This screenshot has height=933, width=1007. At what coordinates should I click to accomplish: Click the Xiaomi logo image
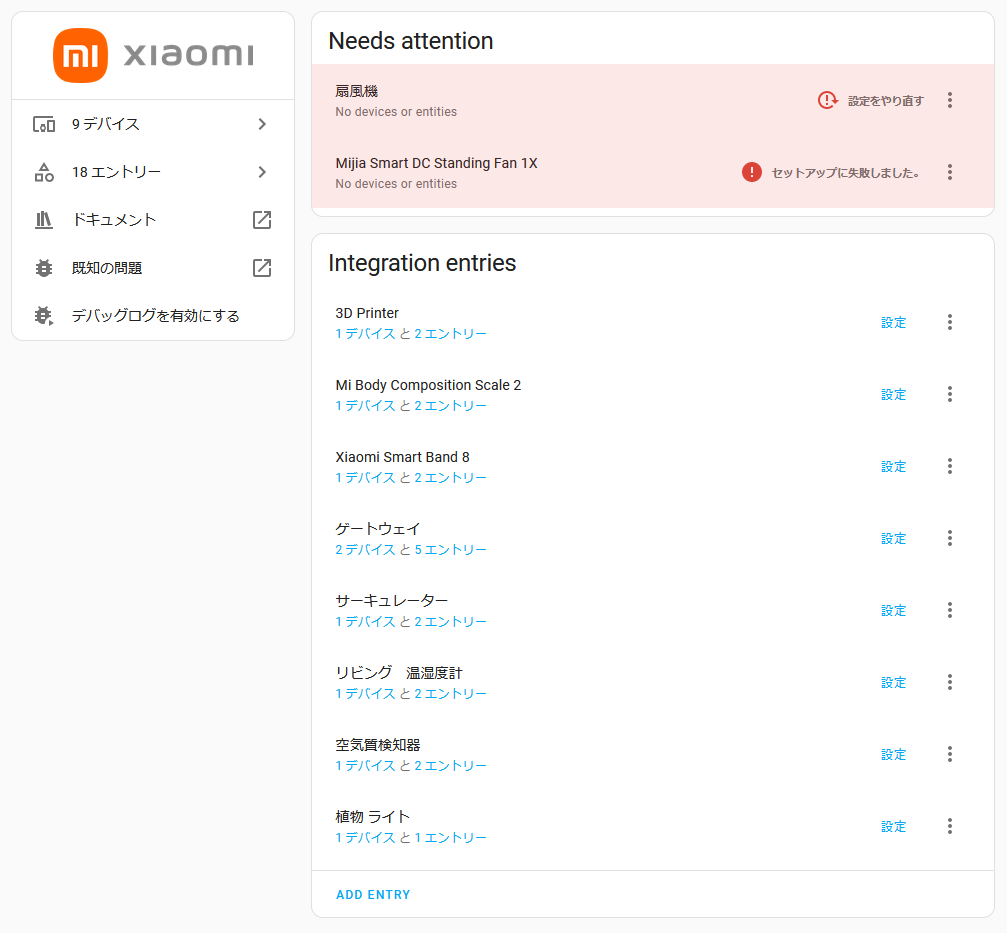[153, 55]
